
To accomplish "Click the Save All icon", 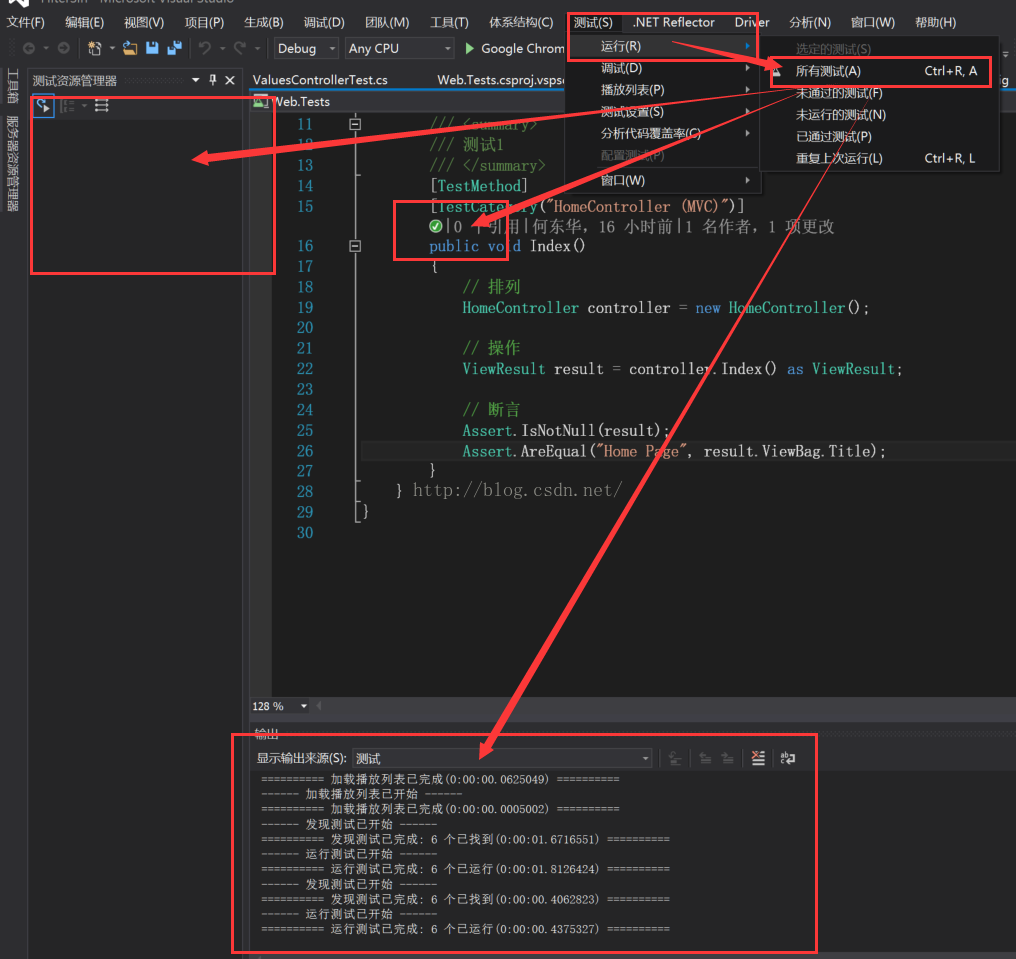I will point(174,48).
